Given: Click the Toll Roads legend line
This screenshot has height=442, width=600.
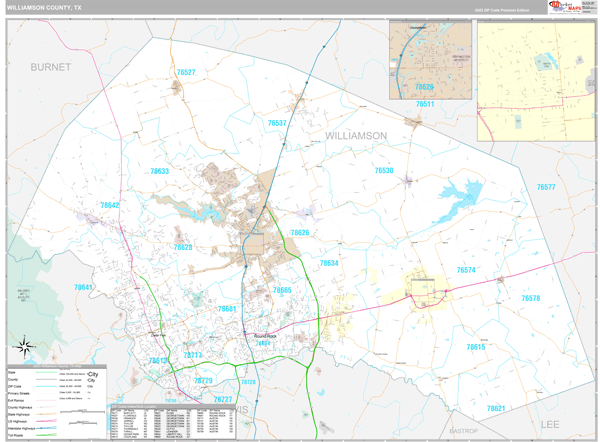Looking at the screenshot, I should coord(46,435).
